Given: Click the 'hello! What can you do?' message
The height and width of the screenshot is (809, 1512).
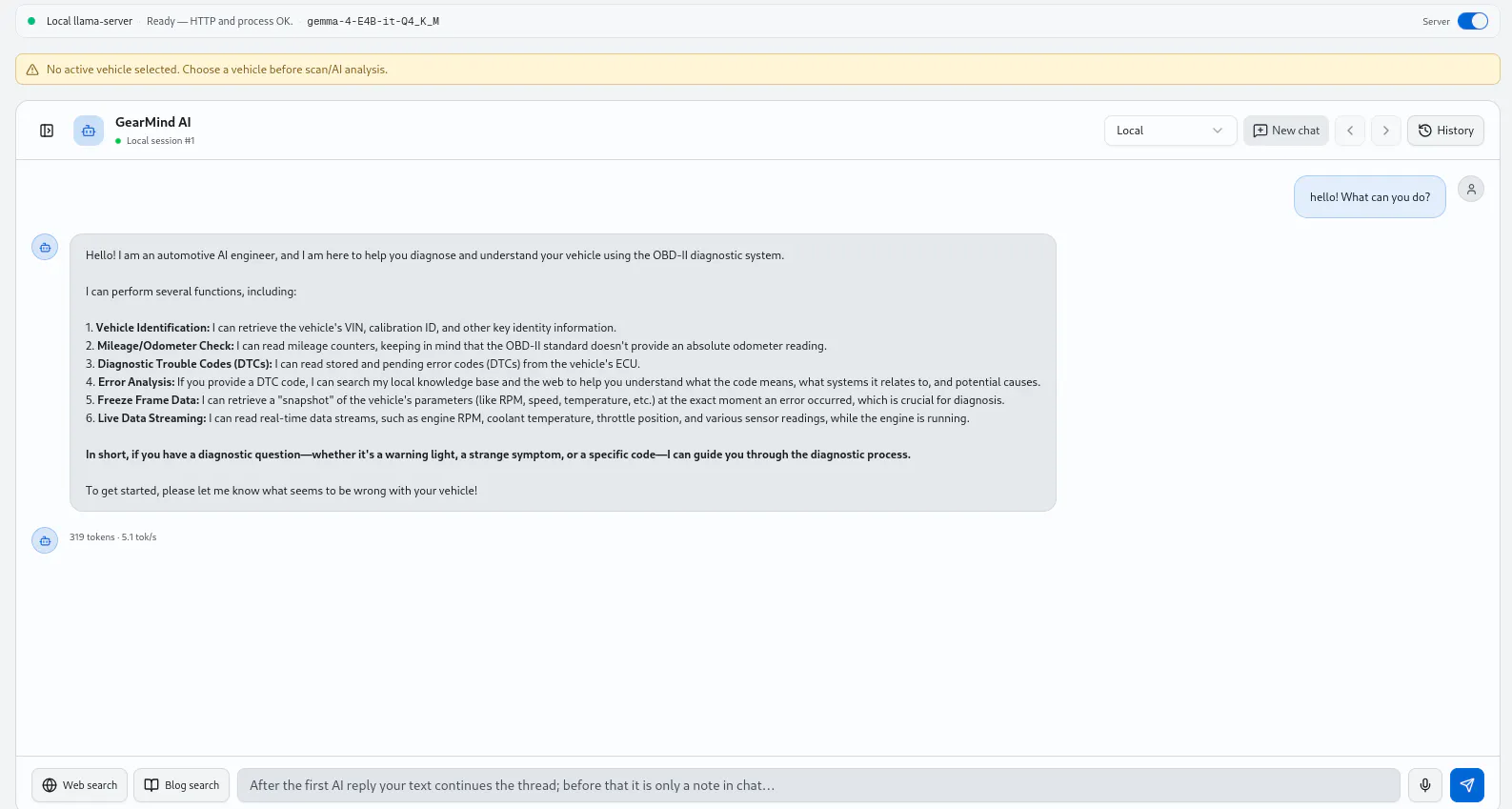Looking at the screenshot, I should (x=1370, y=197).
